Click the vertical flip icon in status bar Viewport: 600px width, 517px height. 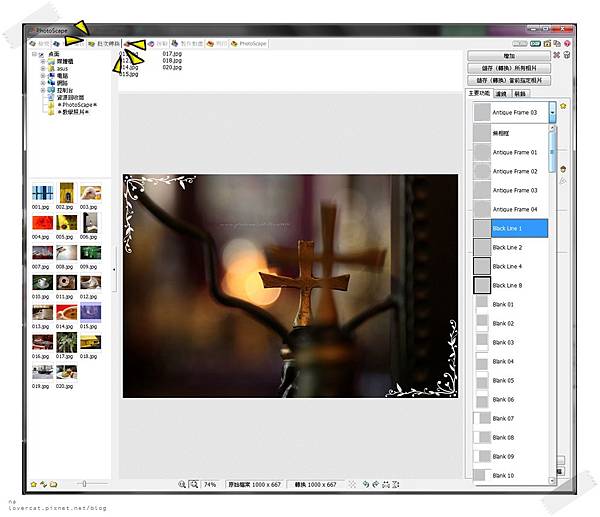pyautogui.click(x=396, y=484)
